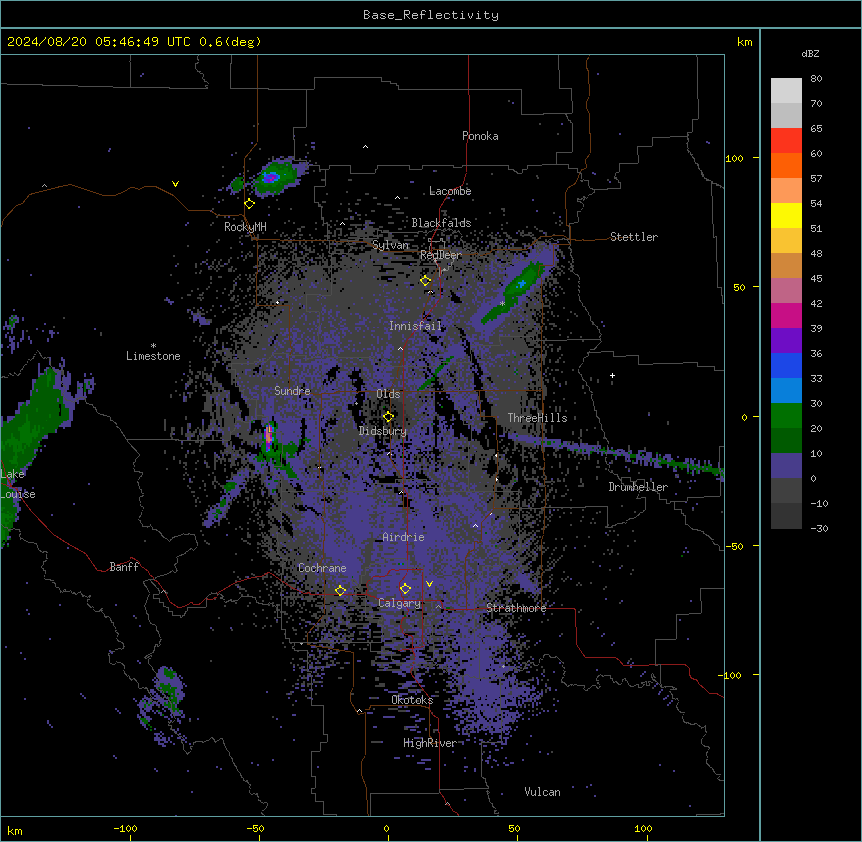Click the ThreeHills label
This screenshot has height=842, width=862.
537,418
